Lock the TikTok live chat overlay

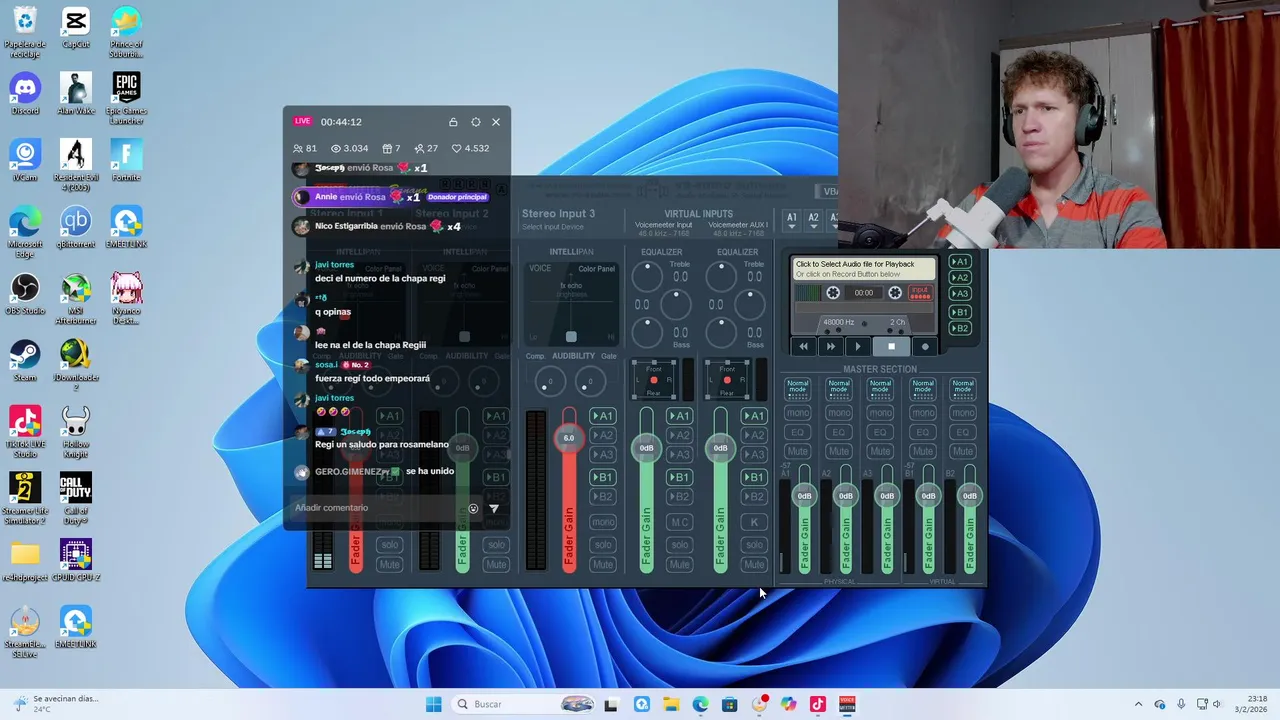click(453, 122)
